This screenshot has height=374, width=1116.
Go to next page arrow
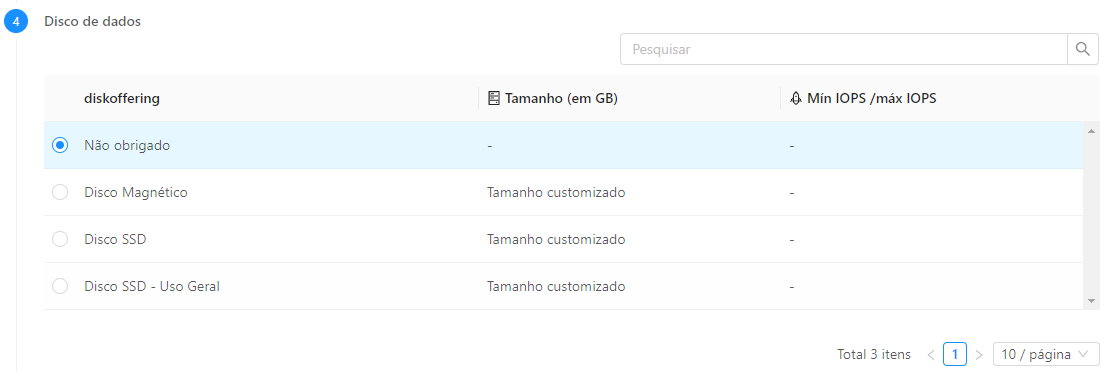click(979, 354)
